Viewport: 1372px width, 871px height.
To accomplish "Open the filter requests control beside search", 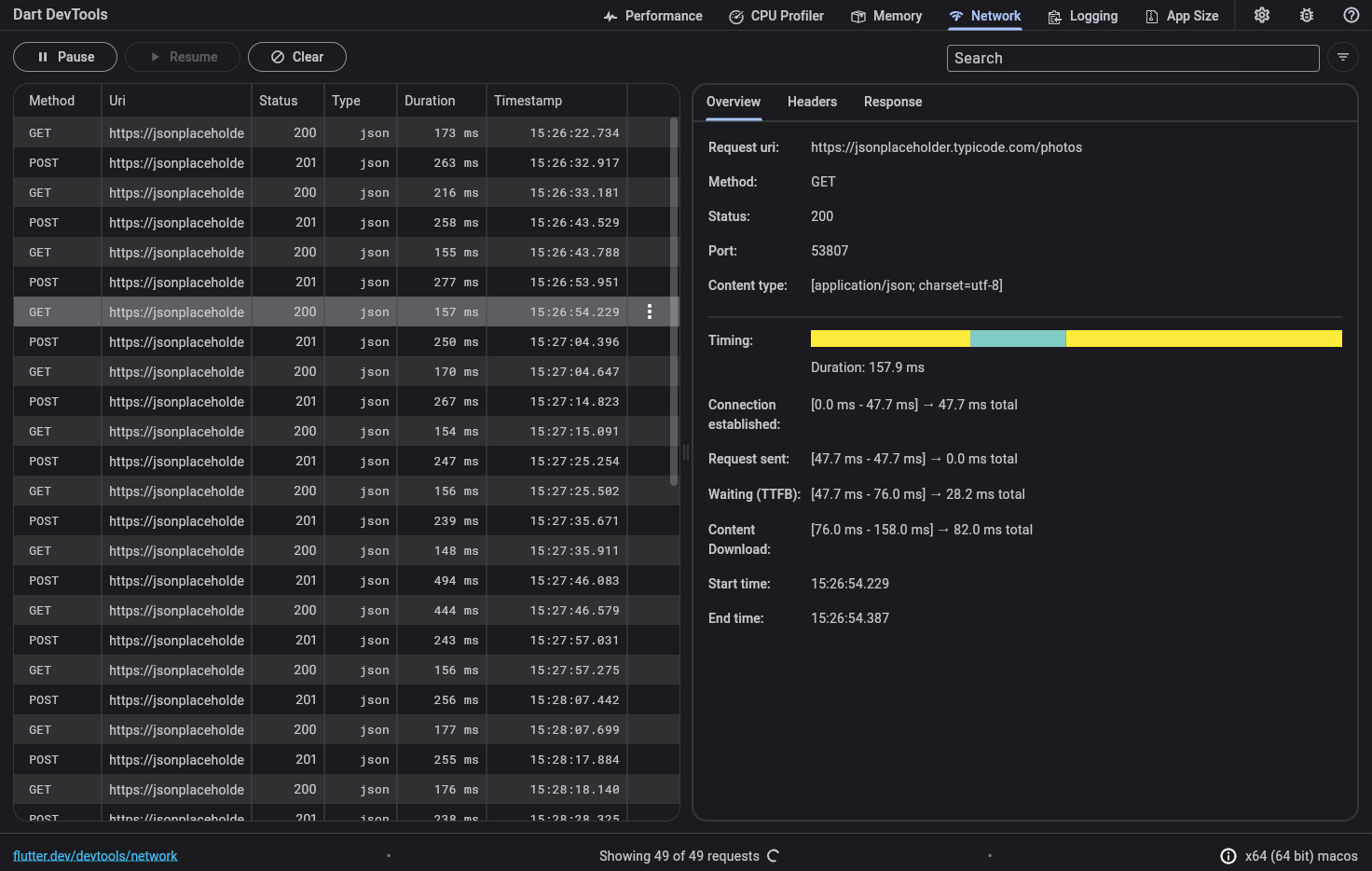I will click(1343, 57).
